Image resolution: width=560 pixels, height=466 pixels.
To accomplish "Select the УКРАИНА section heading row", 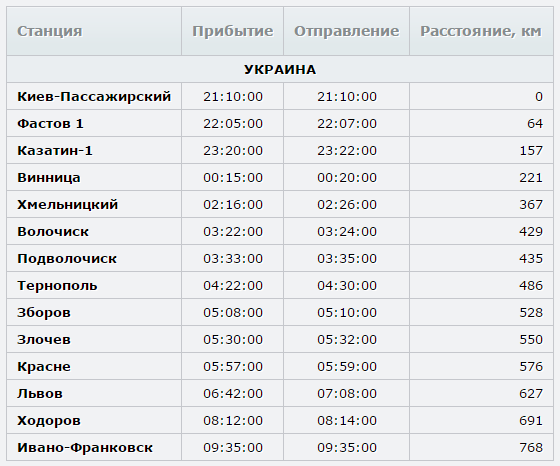I will click(280, 69).
